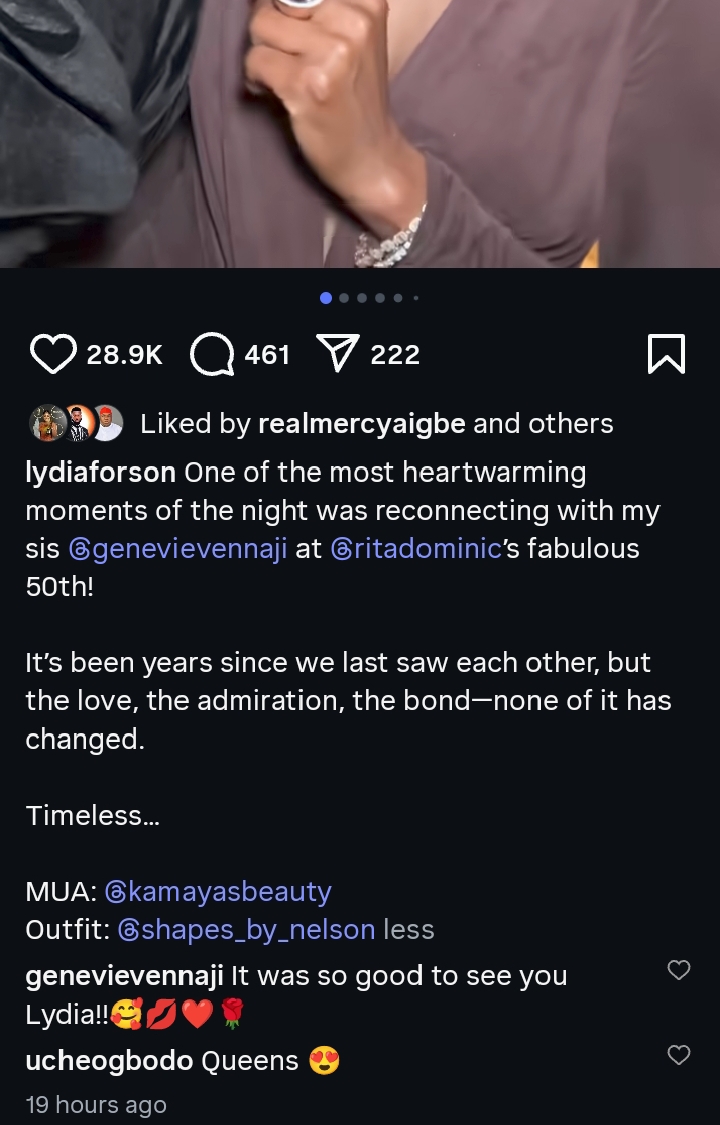Open lydiaforson's profile from the caption
Viewport: 720px width, 1125px height.
(100, 471)
